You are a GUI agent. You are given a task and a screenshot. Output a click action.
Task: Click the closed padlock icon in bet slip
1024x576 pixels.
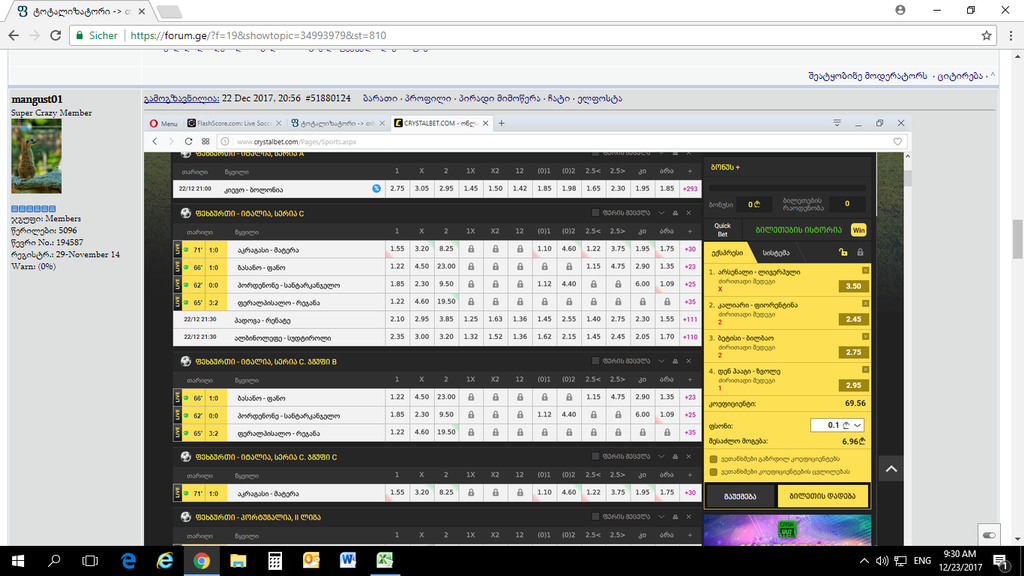[860, 252]
